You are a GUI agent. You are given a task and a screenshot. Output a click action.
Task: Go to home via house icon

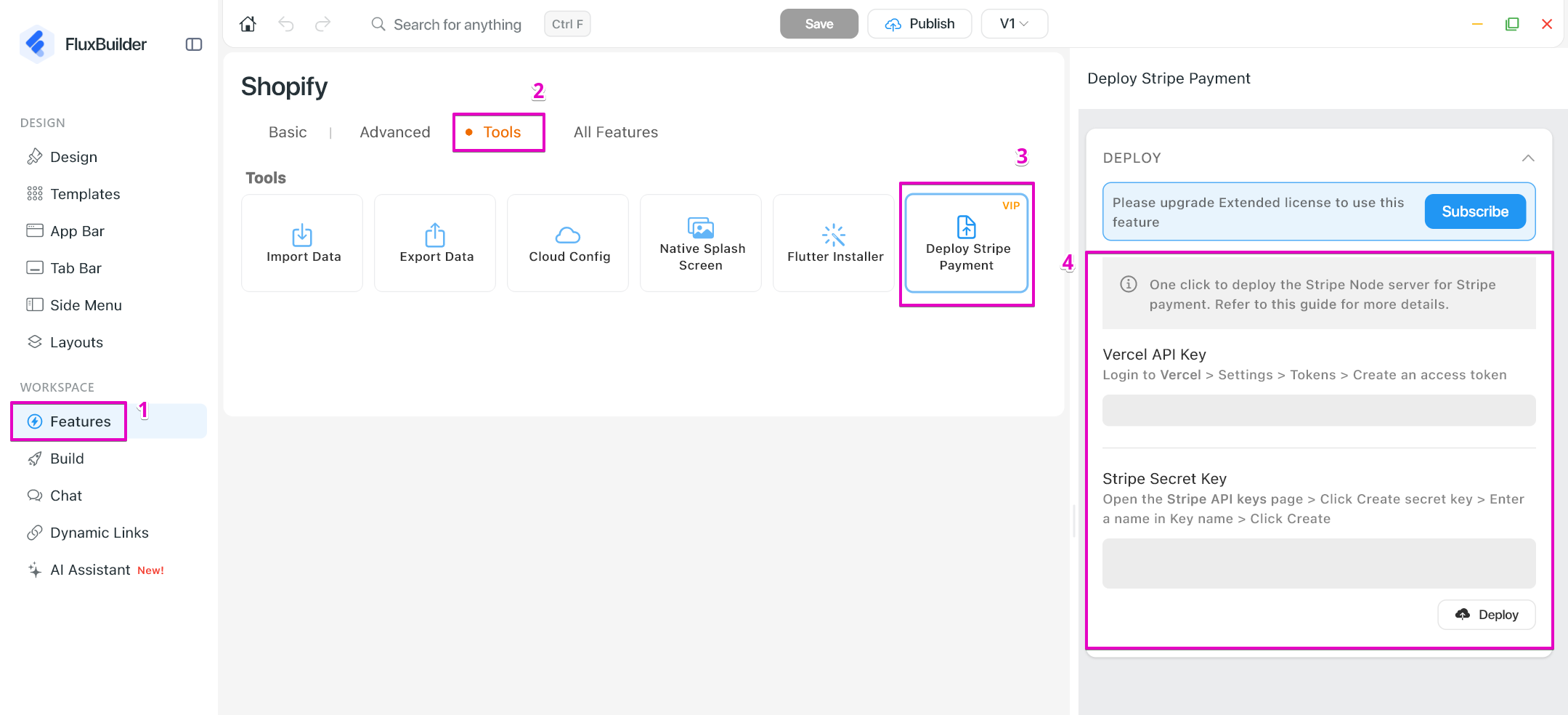[248, 24]
